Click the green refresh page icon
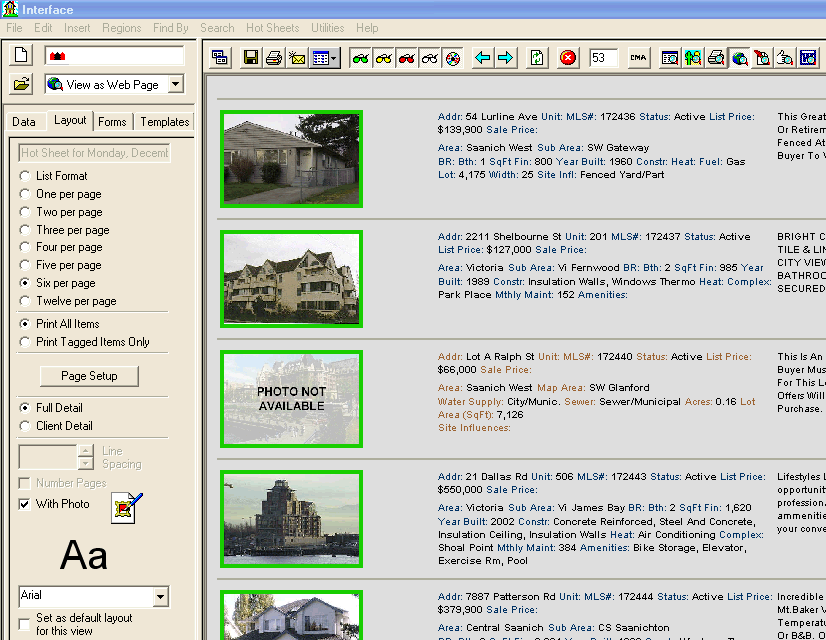Screen dimensions: 826x640 click(x=537, y=58)
